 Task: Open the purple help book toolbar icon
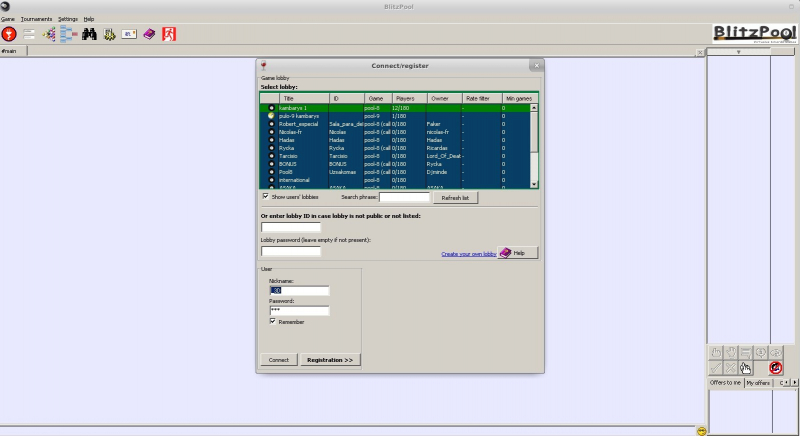(x=149, y=34)
